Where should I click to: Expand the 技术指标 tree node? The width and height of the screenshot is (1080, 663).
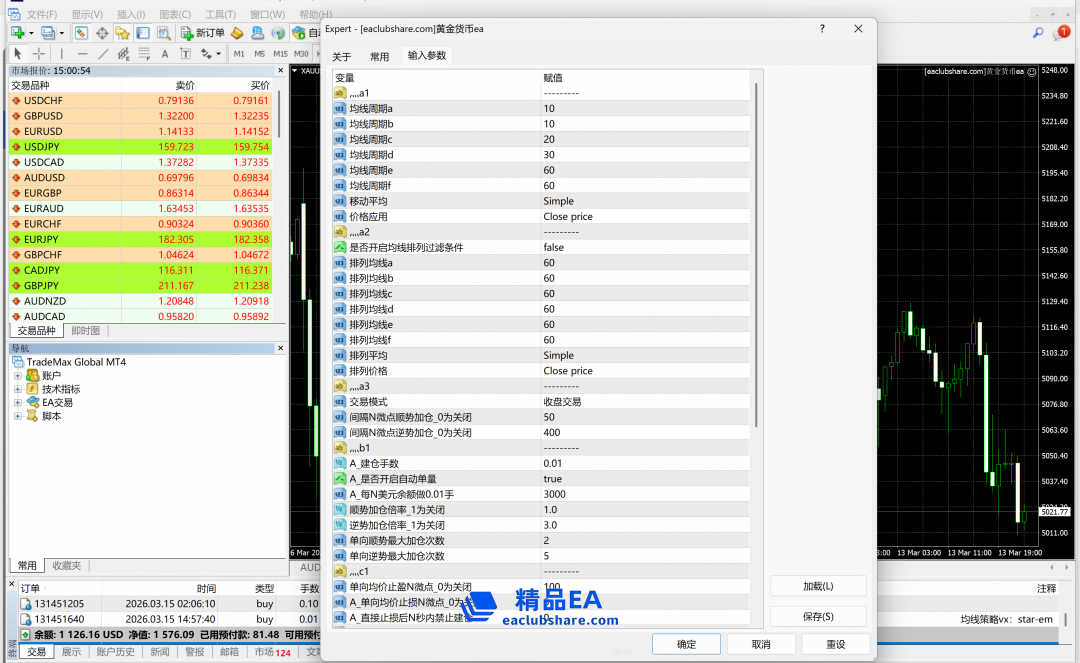[x=18, y=389]
